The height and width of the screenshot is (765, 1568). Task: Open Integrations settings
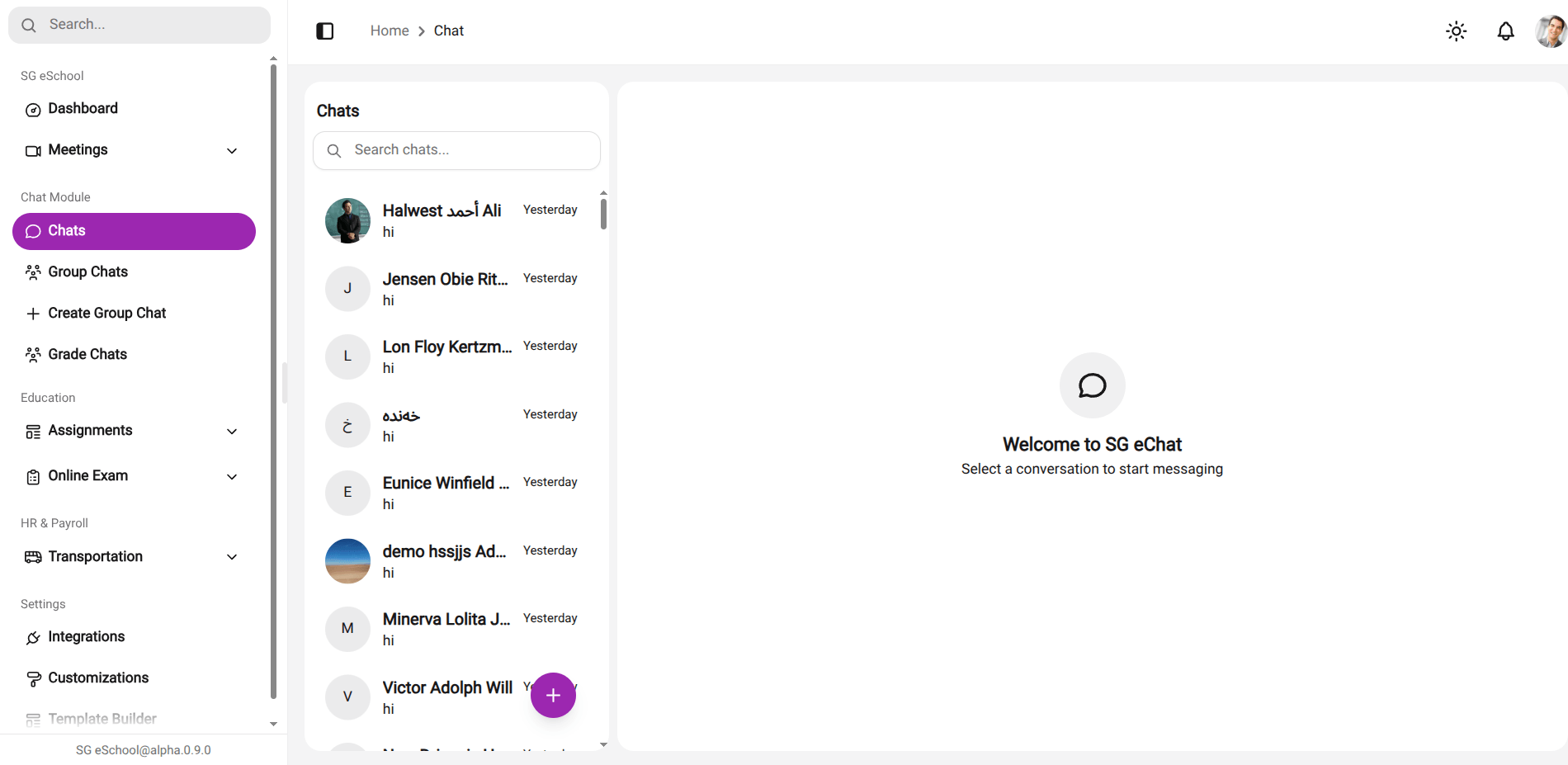pos(134,637)
